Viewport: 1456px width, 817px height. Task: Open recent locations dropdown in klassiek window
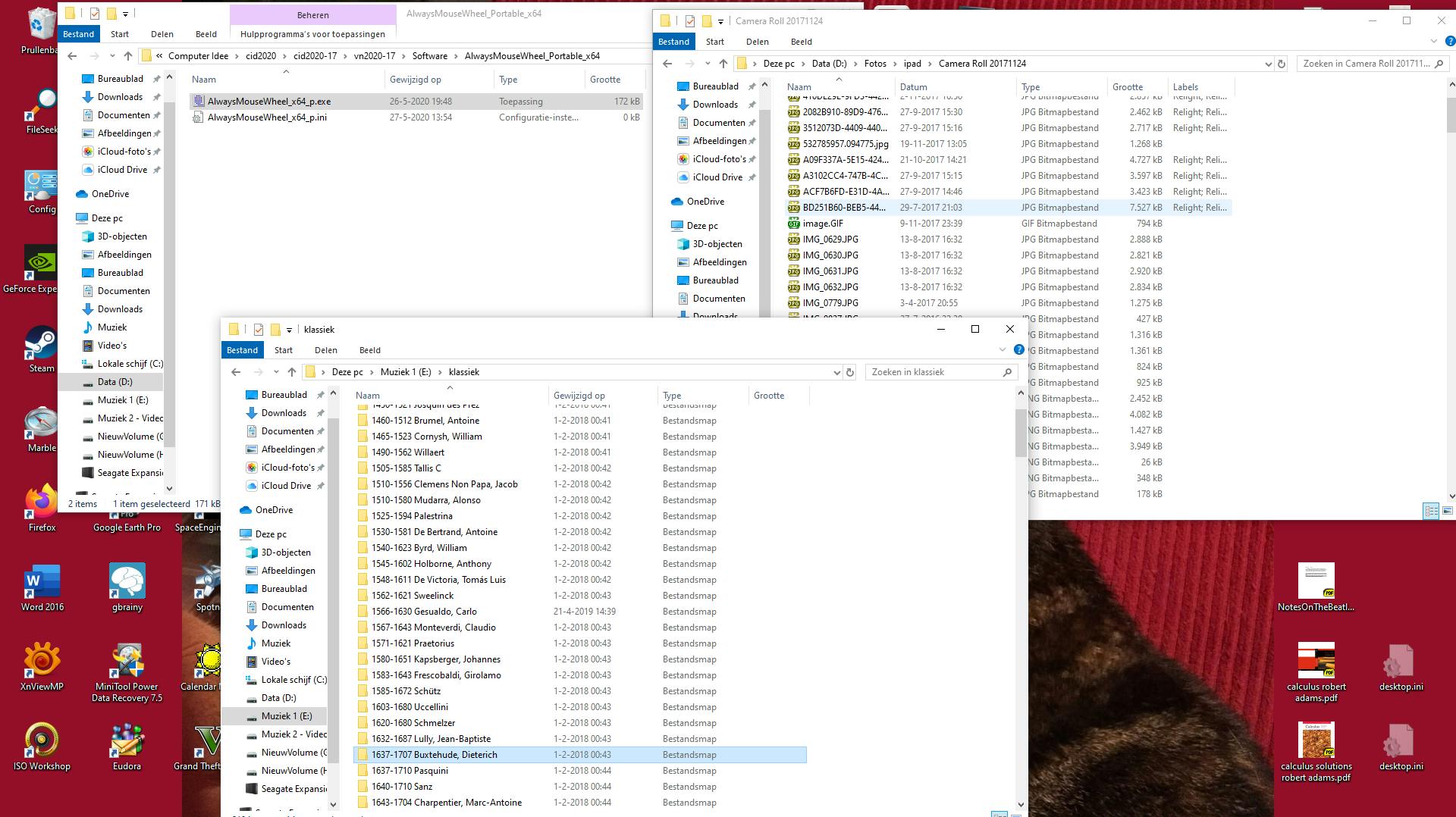coord(275,372)
